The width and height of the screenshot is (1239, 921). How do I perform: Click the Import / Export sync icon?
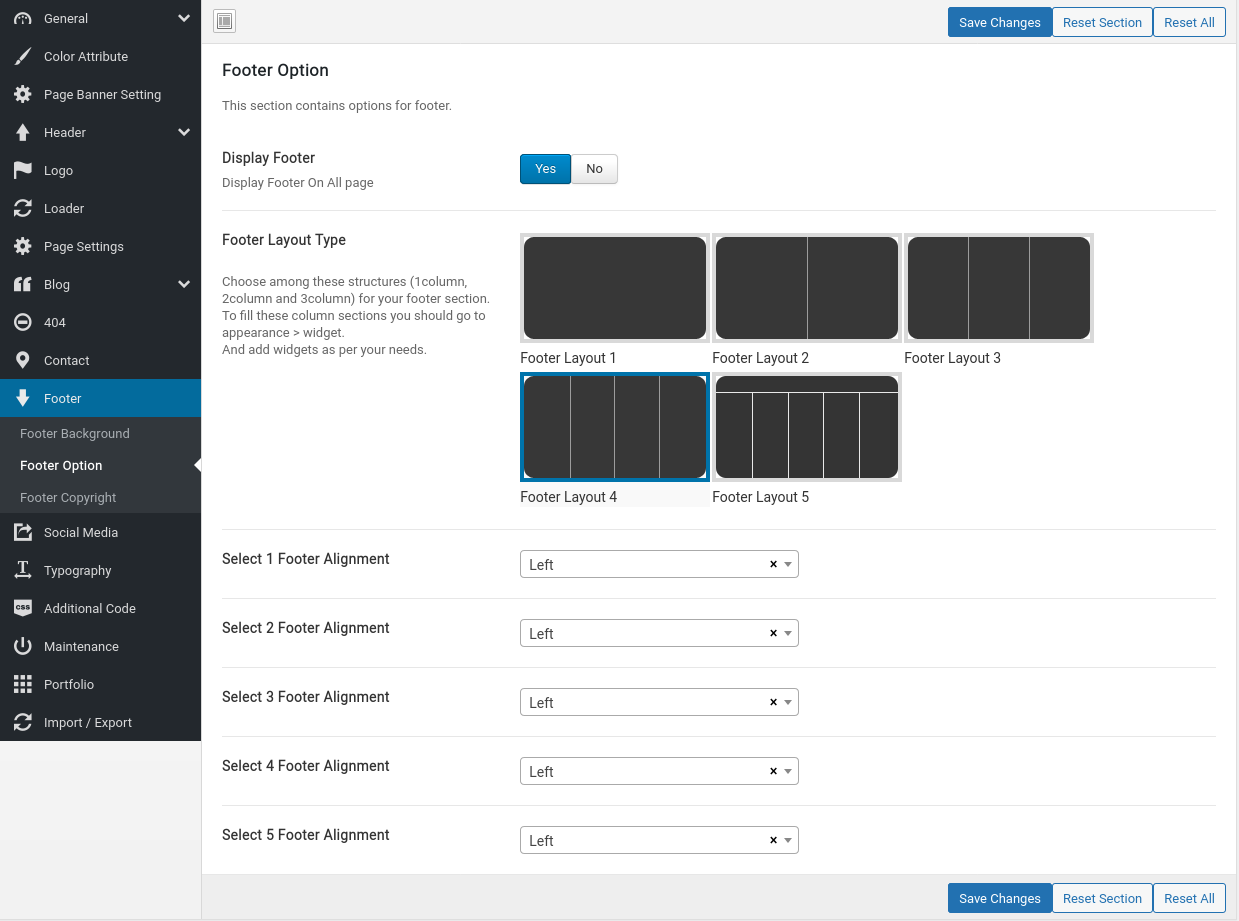click(x=22, y=722)
